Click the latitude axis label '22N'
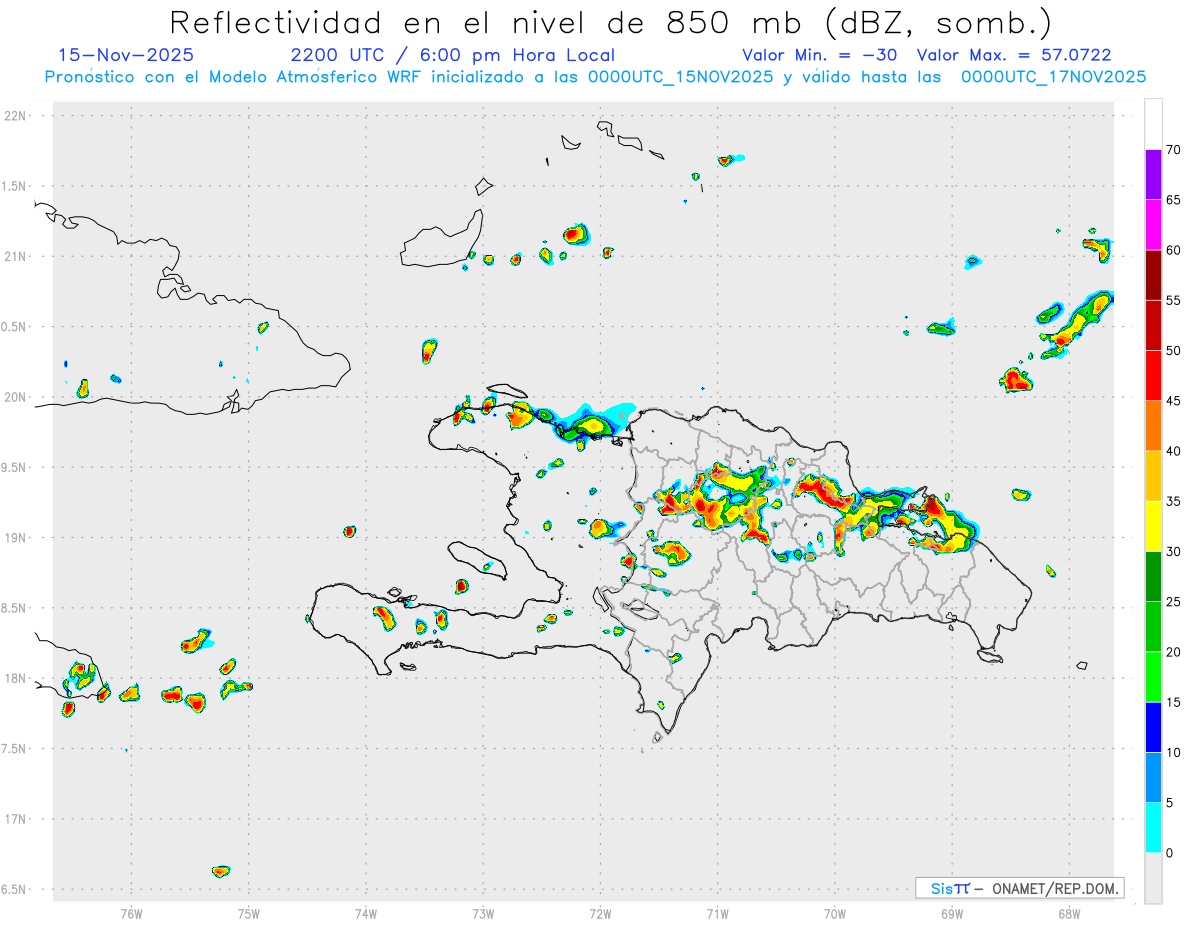This screenshot has height=927, width=1200. pyautogui.click(x=17, y=116)
